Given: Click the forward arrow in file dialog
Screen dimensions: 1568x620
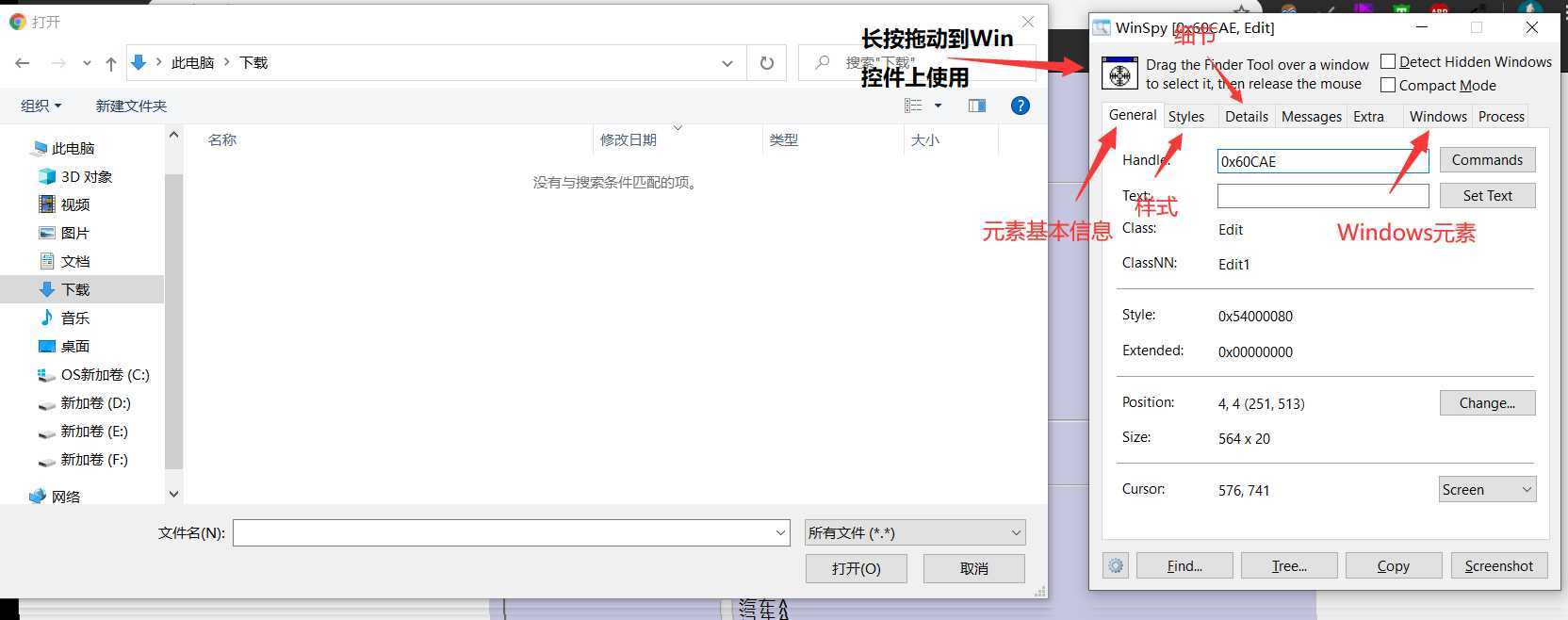Looking at the screenshot, I should pyautogui.click(x=58, y=63).
